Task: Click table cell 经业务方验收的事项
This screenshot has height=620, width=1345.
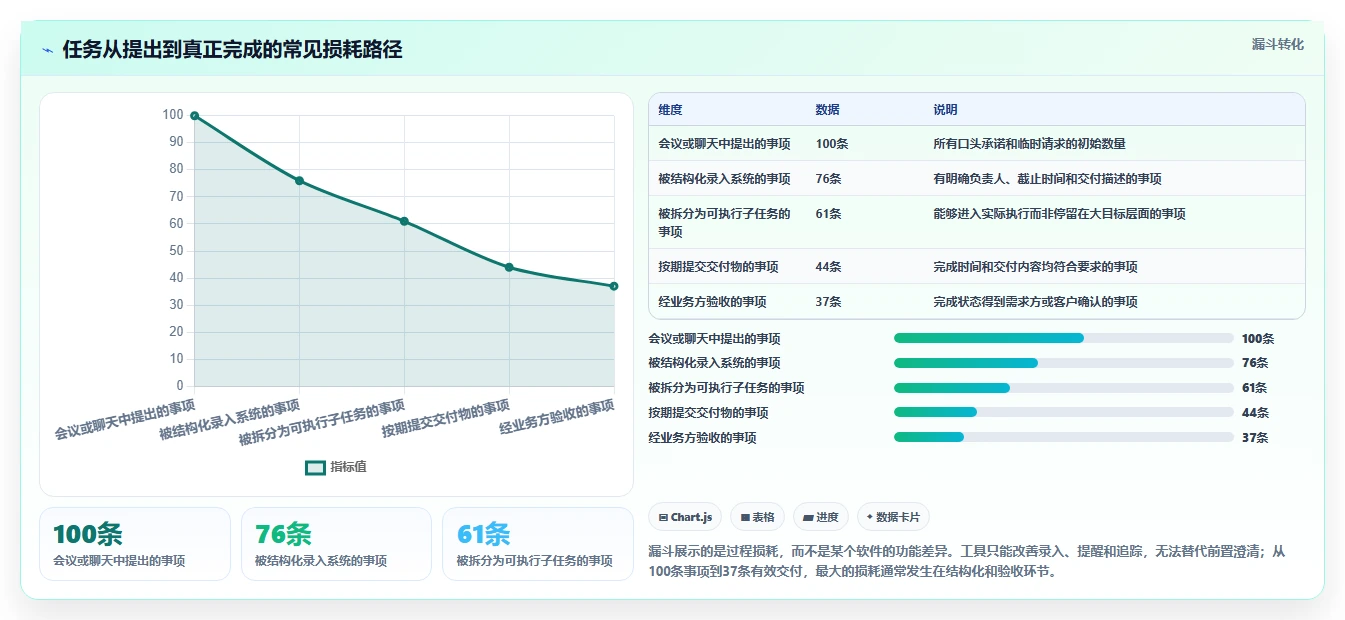Action: [x=712, y=302]
